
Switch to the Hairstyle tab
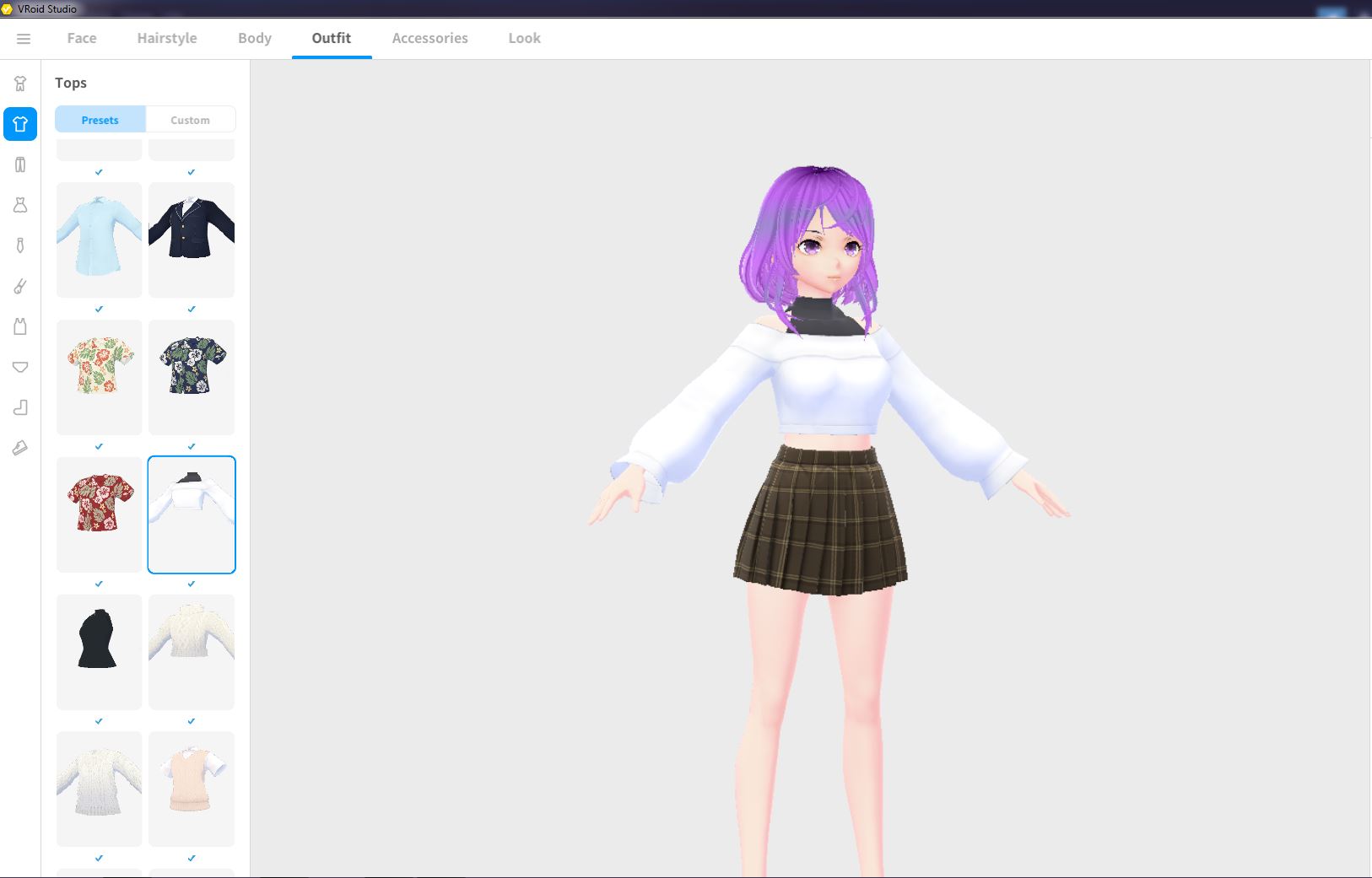(167, 38)
